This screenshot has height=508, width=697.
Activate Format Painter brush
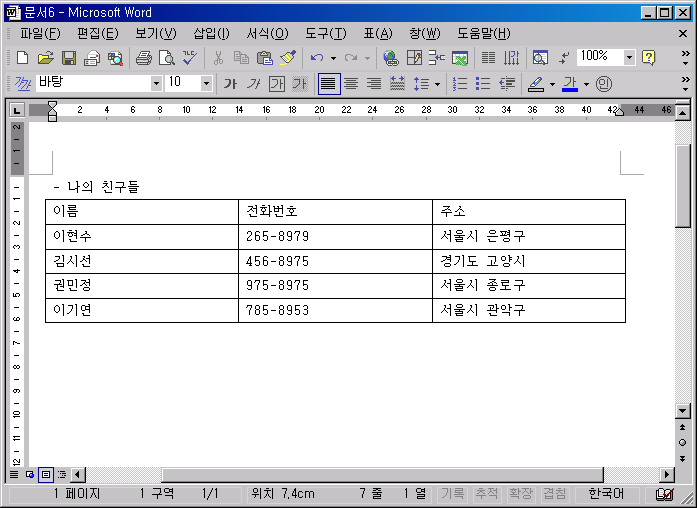(x=288, y=58)
